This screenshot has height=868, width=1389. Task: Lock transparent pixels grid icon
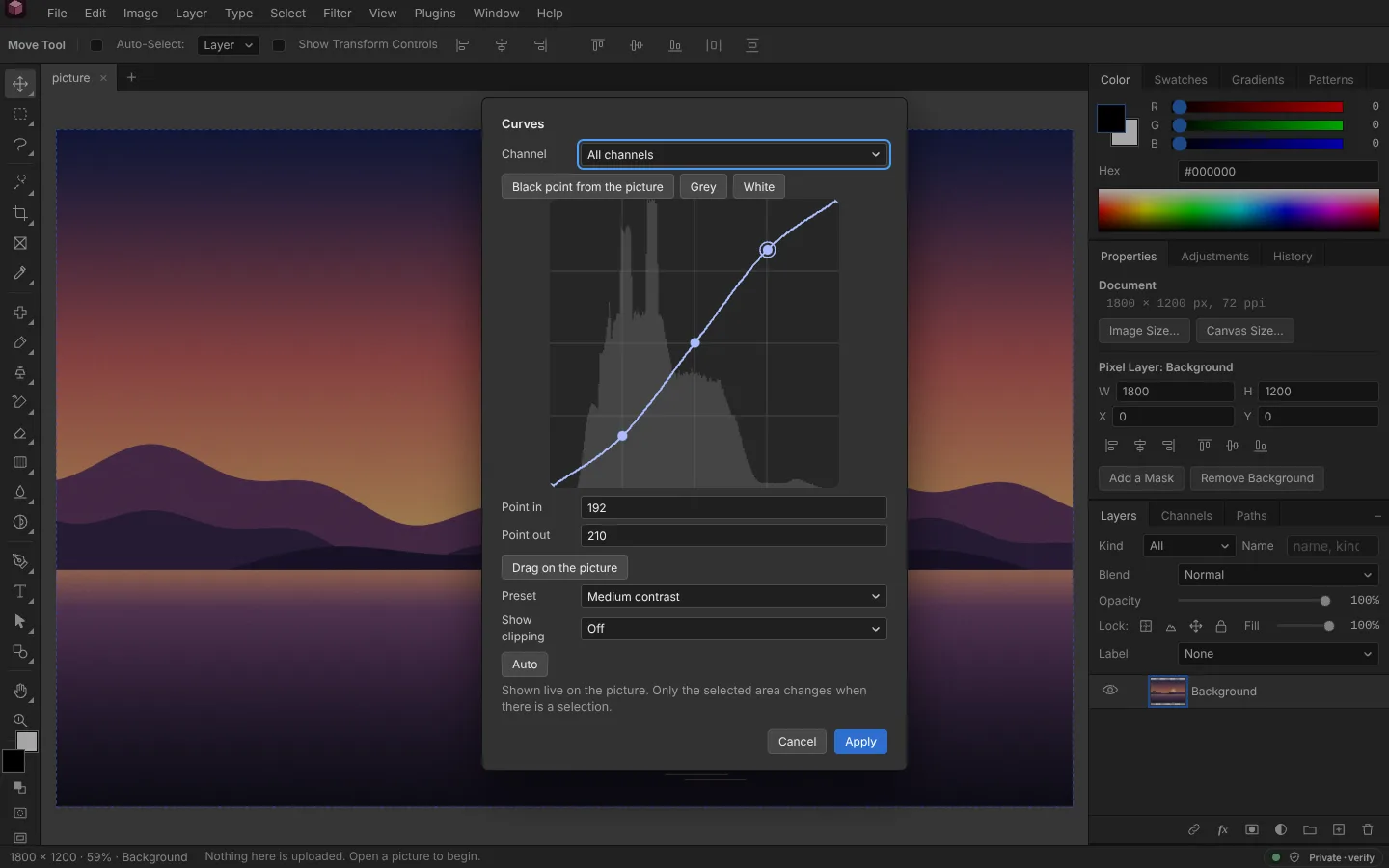1146,626
